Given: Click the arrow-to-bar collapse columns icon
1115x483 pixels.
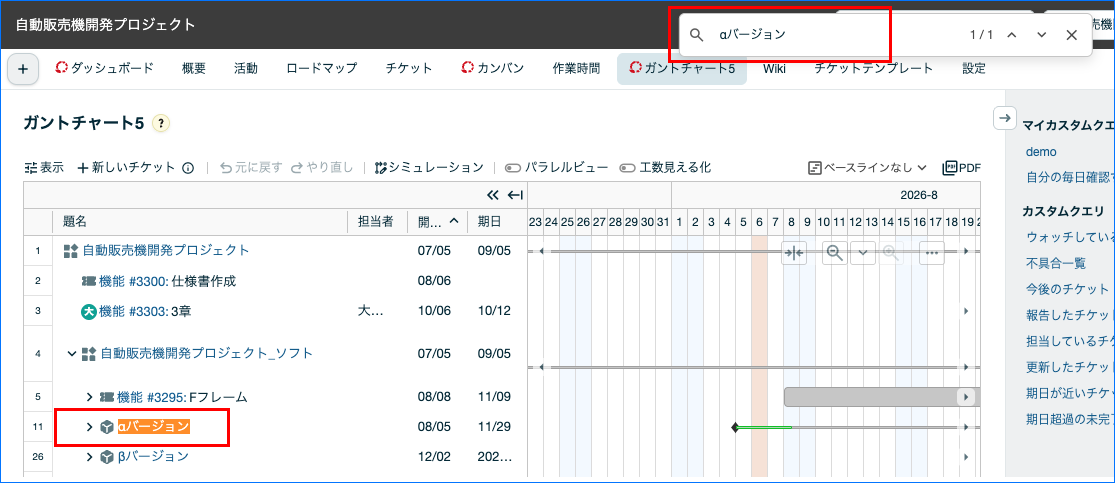Looking at the screenshot, I should click(x=516, y=195).
